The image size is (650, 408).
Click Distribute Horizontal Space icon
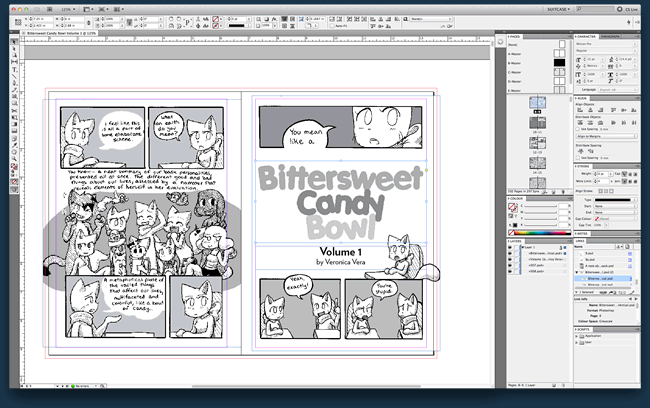590,151
